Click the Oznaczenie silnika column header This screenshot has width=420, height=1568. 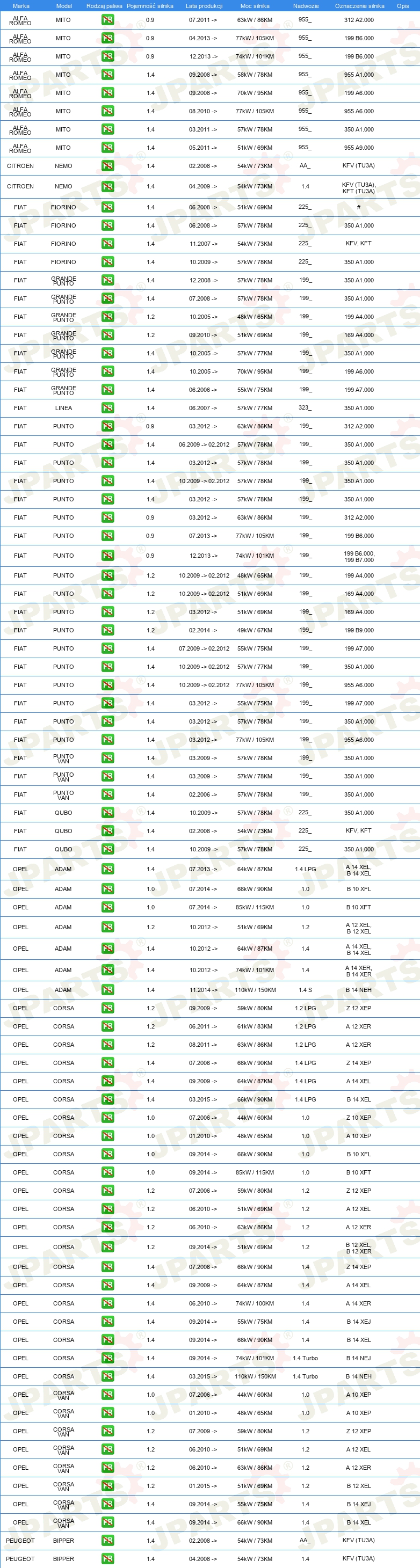[359, 5]
